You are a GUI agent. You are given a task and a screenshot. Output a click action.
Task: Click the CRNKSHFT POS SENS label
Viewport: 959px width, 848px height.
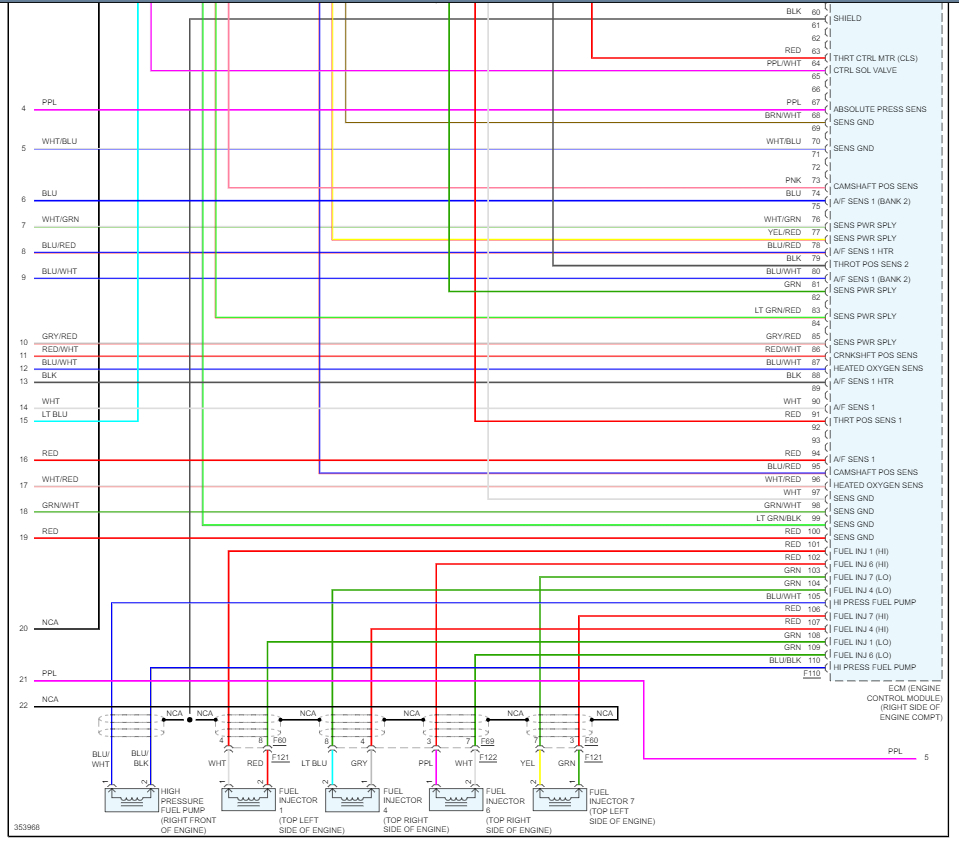tap(875, 355)
